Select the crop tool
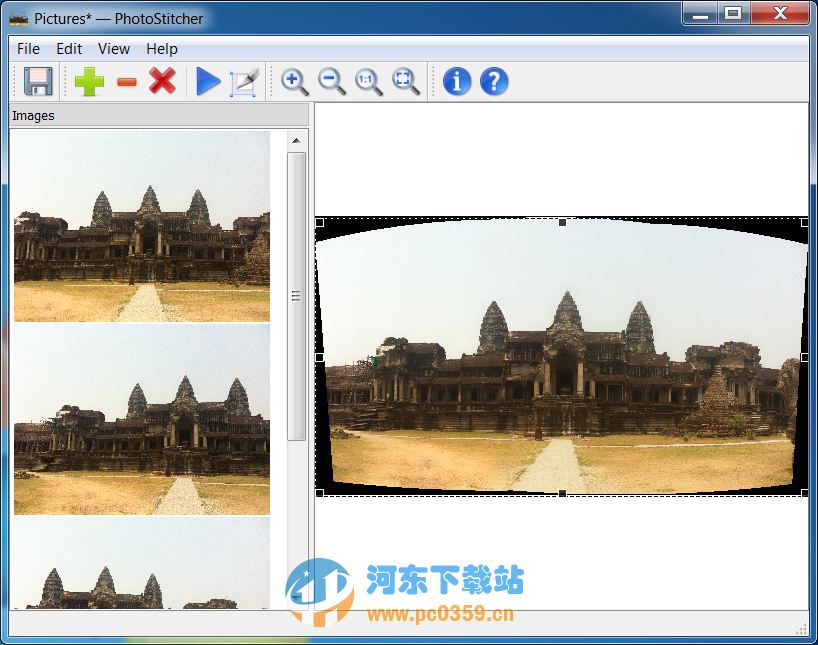Image resolution: width=818 pixels, height=645 pixels. pos(244,83)
